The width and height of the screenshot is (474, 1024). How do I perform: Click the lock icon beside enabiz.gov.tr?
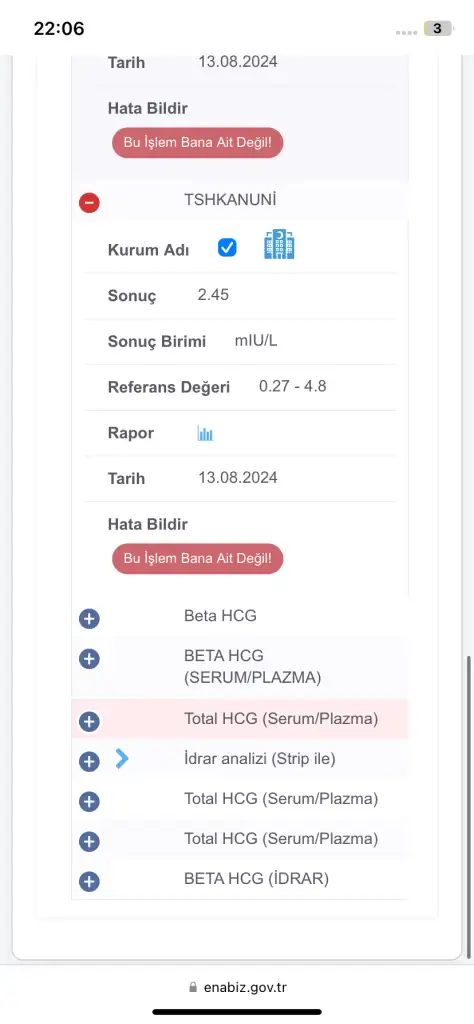point(192,988)
